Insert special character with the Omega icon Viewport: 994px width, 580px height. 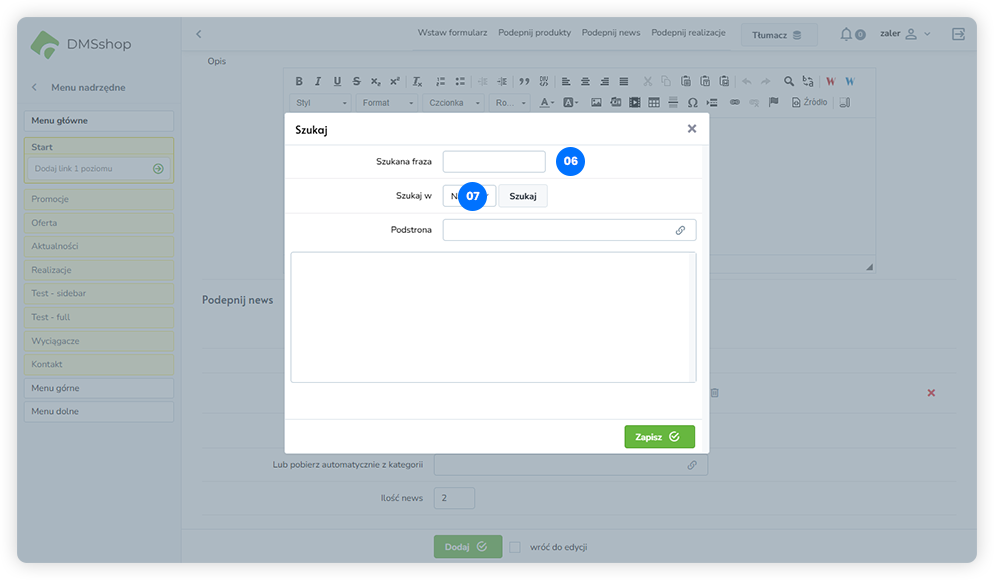click(x=691, y=102)
